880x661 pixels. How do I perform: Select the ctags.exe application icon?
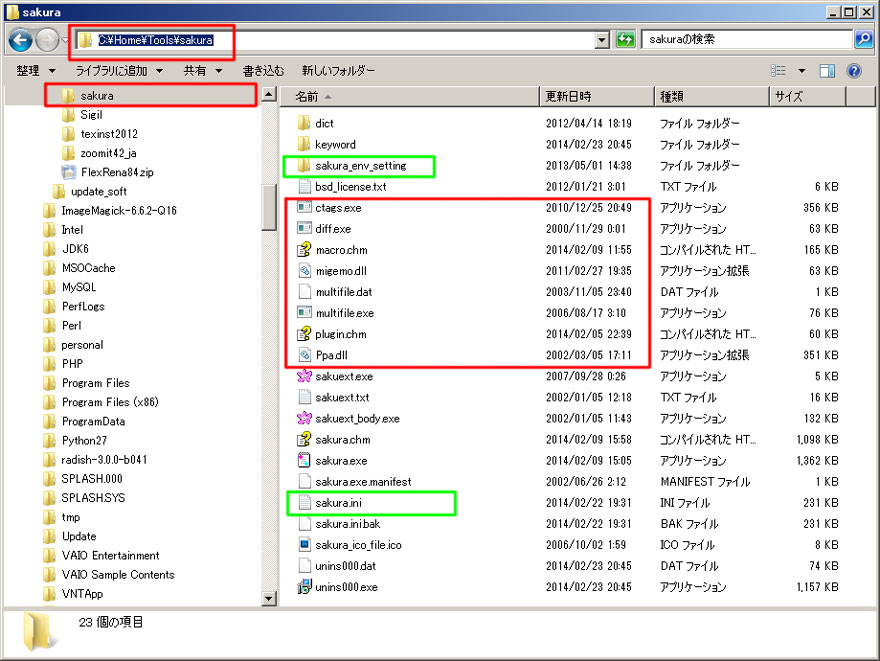coord(304,208)
